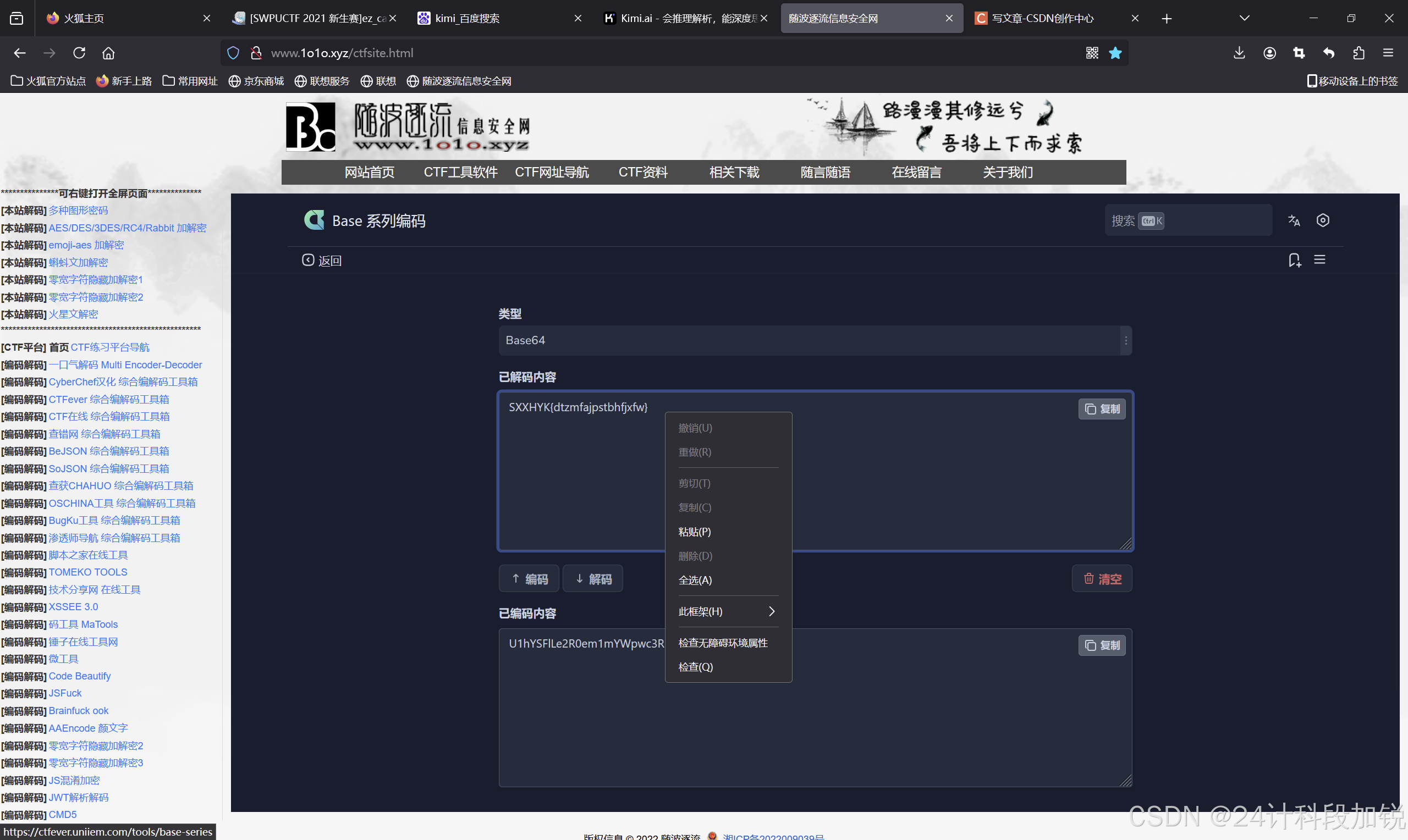Copy decoded content with 复制 button
The height and width of the screenshot is (840, 1408).
click(x=1102, y=408)
